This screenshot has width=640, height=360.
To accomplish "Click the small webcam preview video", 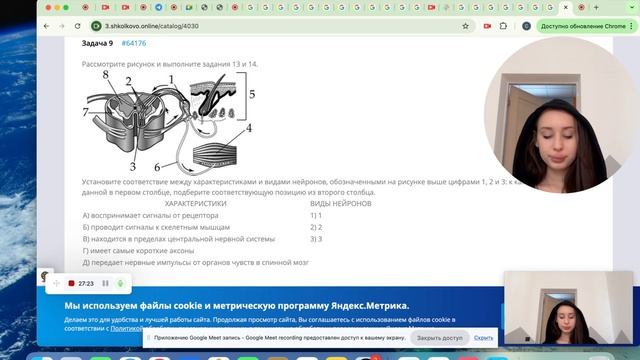I will point(569,308).
